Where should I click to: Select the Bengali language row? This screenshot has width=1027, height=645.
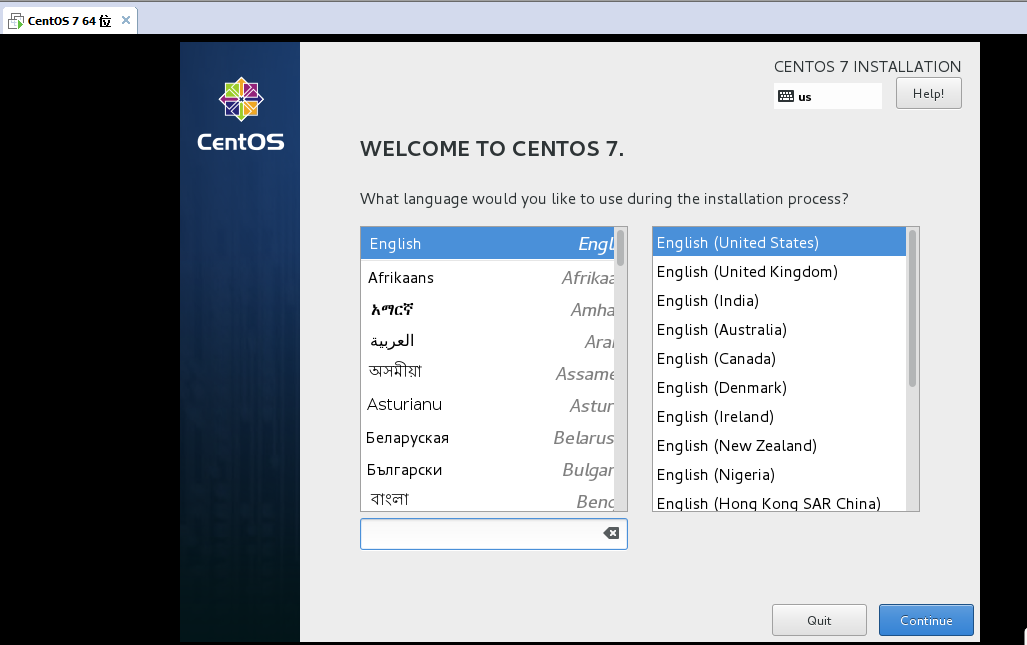[x=487, y=499]
